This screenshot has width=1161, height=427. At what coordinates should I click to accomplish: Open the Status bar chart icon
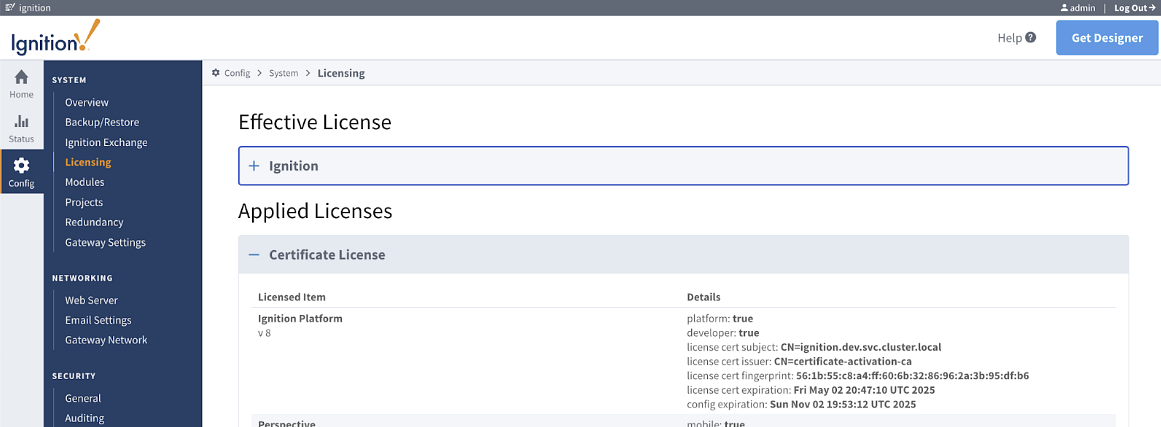(21, 121)
